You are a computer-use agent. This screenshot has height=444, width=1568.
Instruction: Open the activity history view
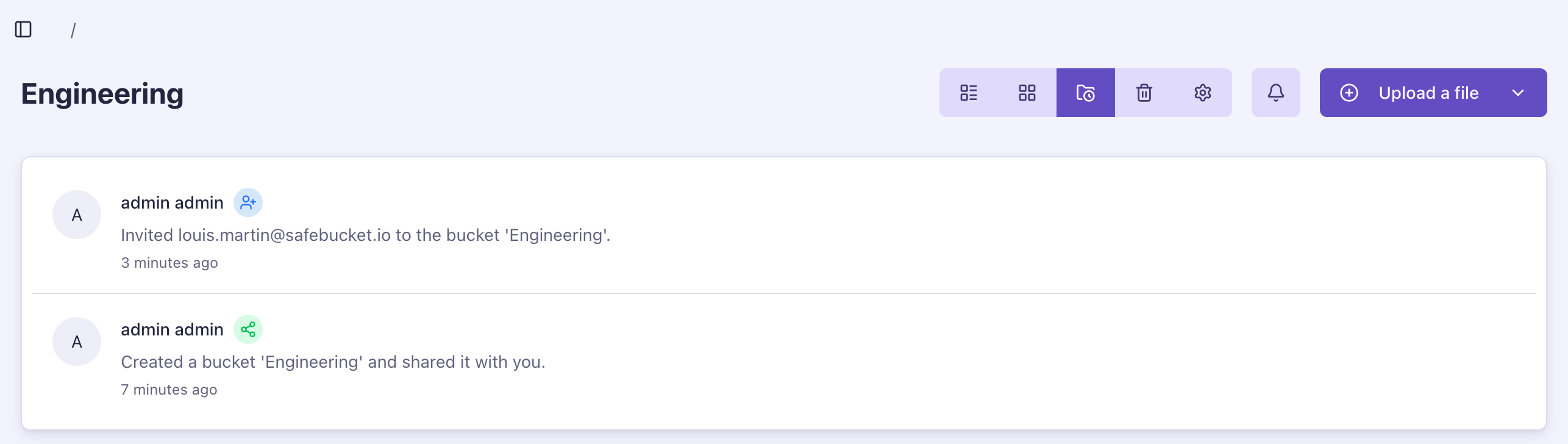click(1085, 93)
